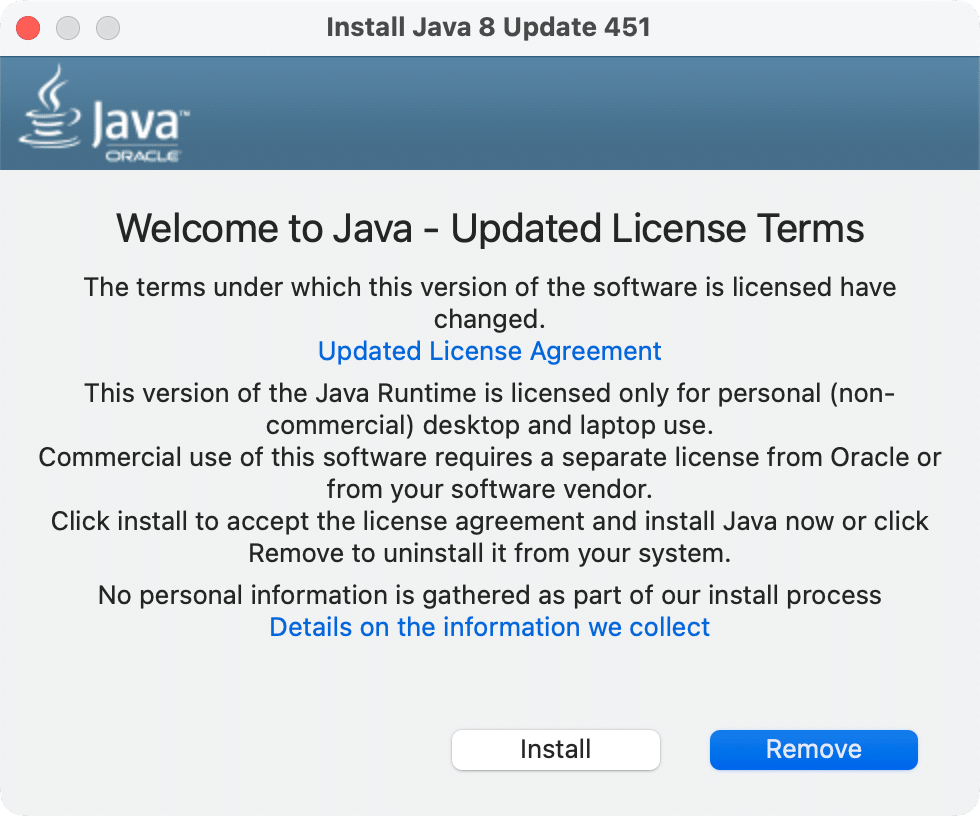Click the green zoom control
Image resolution: width=980 pixels, height=816 pixels.
[107, 28]
